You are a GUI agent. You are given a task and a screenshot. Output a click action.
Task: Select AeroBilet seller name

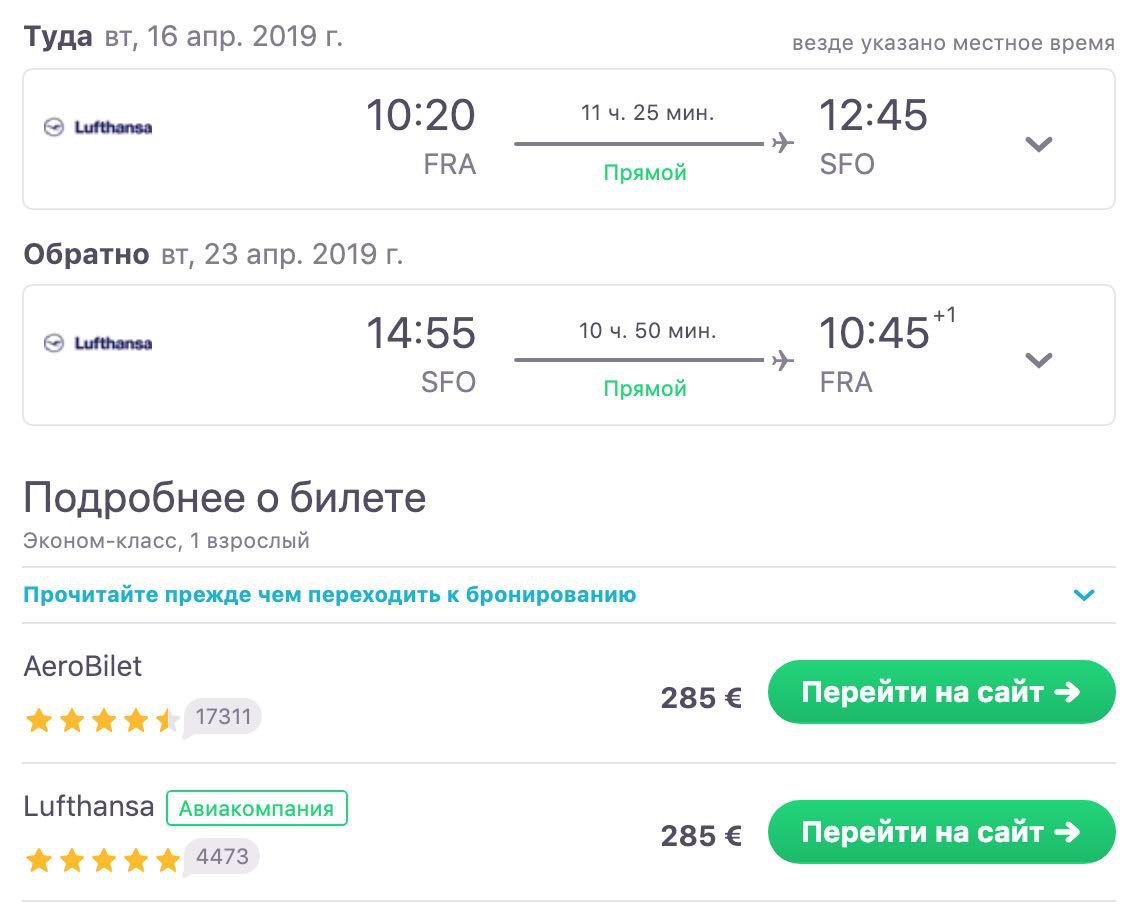[83, 667]
